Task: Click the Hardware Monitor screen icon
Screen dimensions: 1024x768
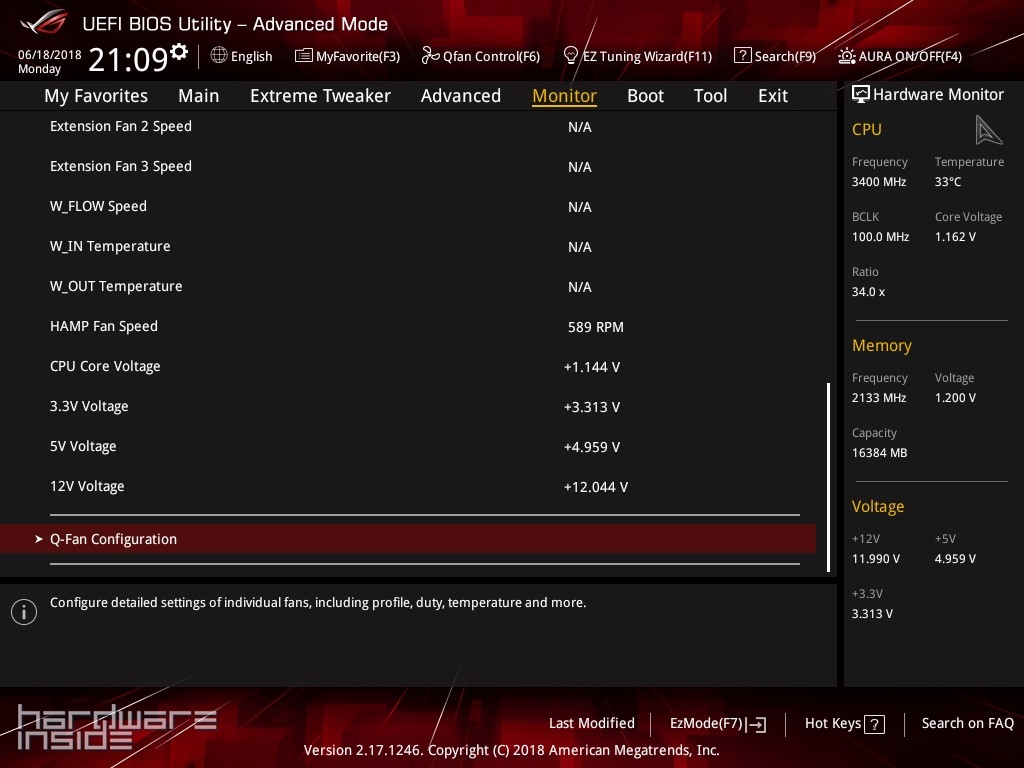Action: coord(861,95)
